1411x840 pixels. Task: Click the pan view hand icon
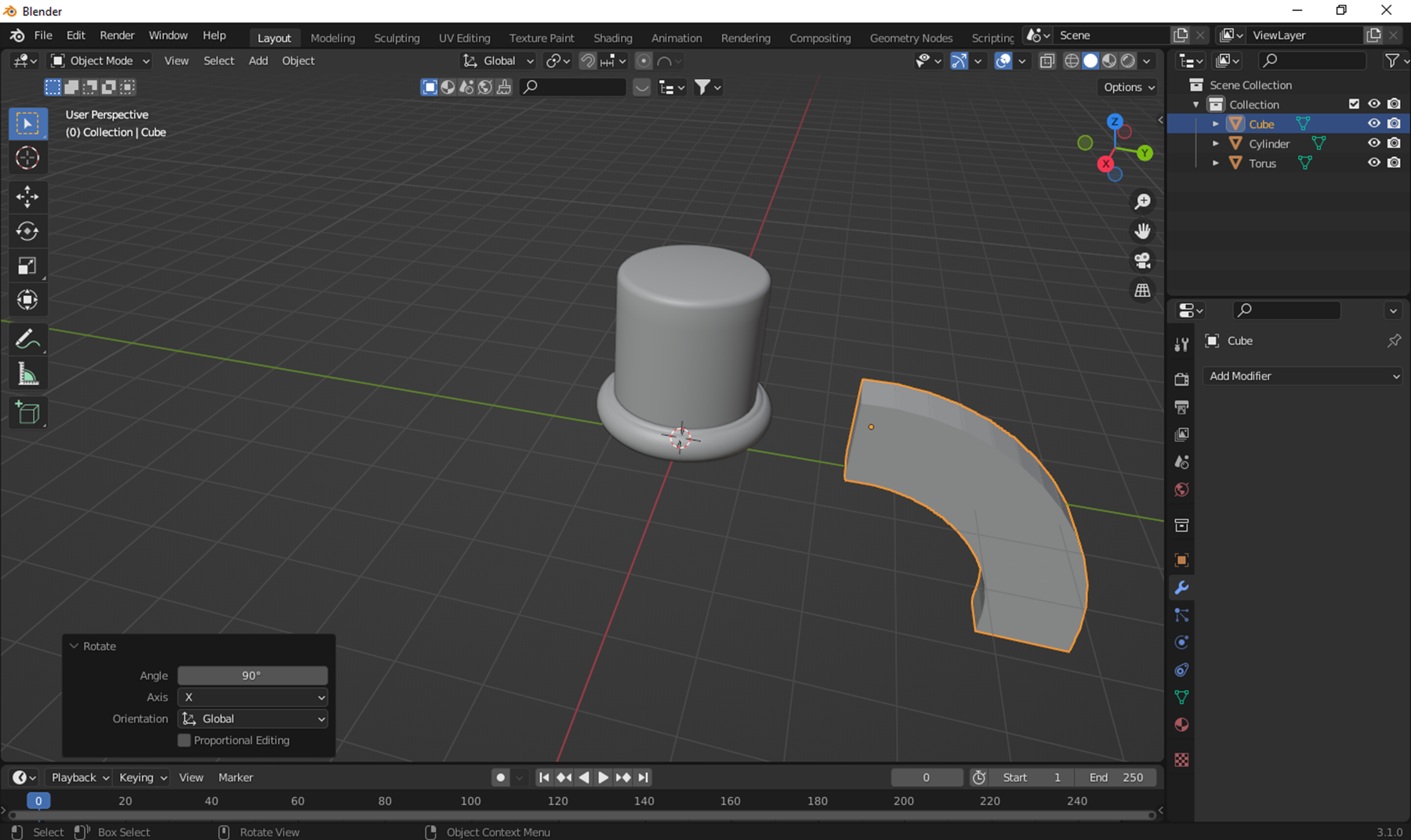[x=1143, y=231]
